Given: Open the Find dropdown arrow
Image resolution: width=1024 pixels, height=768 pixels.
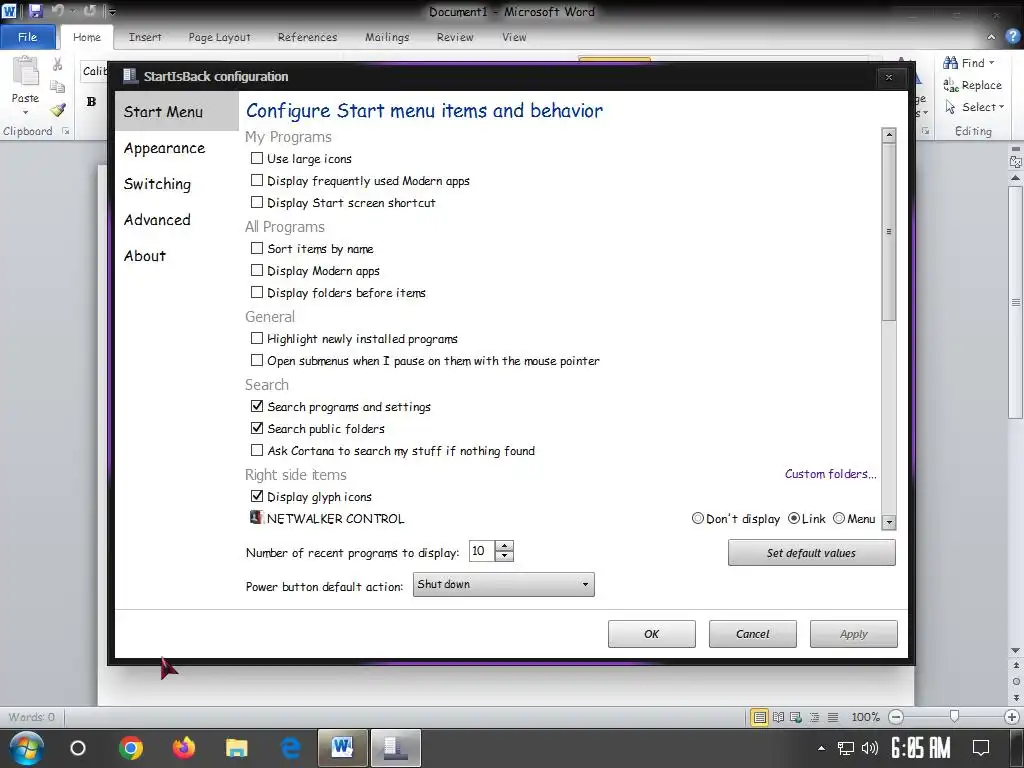Looking at the screenshot, I should pyautogui.click(x=991, y=63).
